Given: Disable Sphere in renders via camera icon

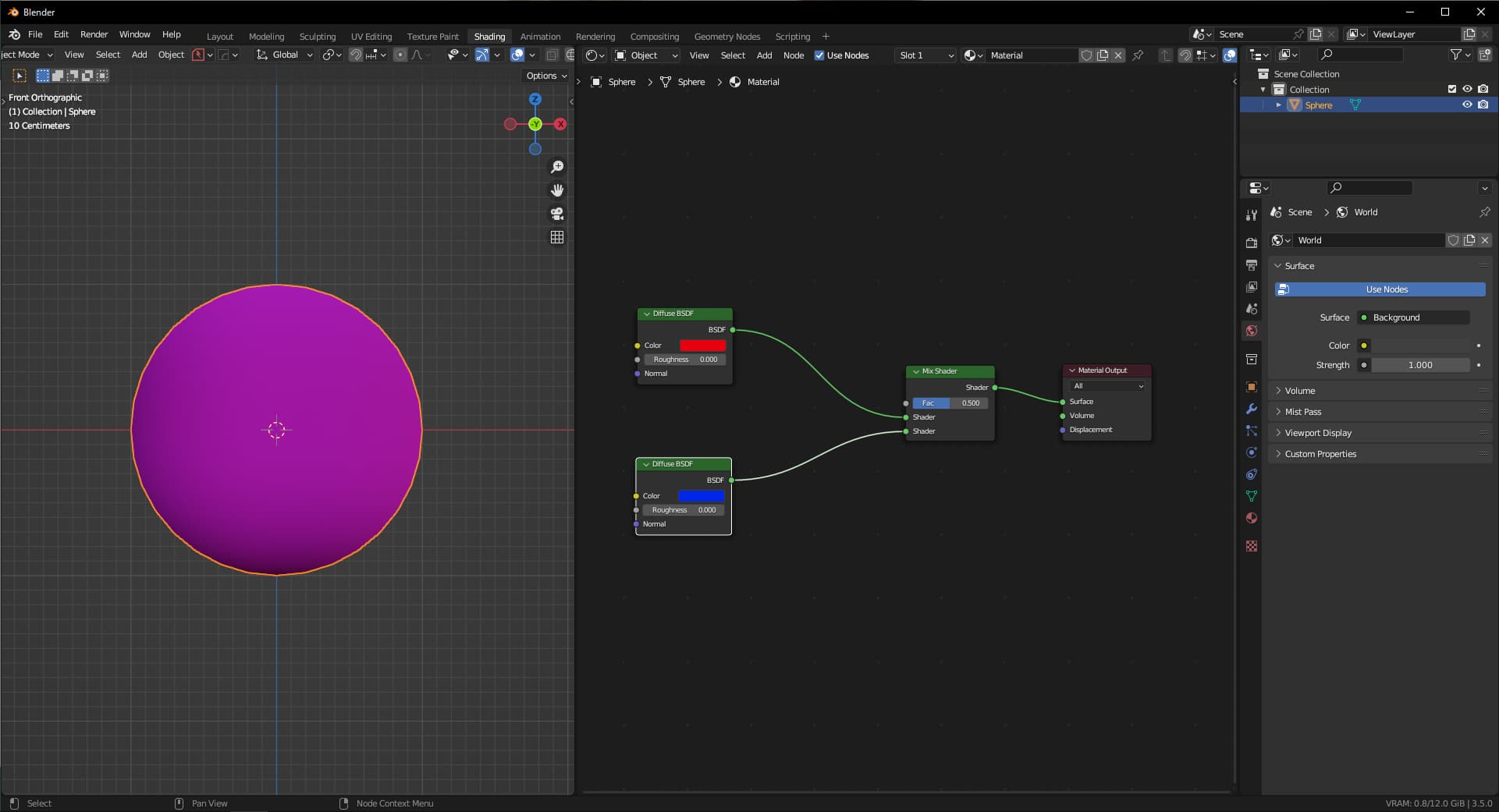Looking at the screenshot, I should 1483,105.
